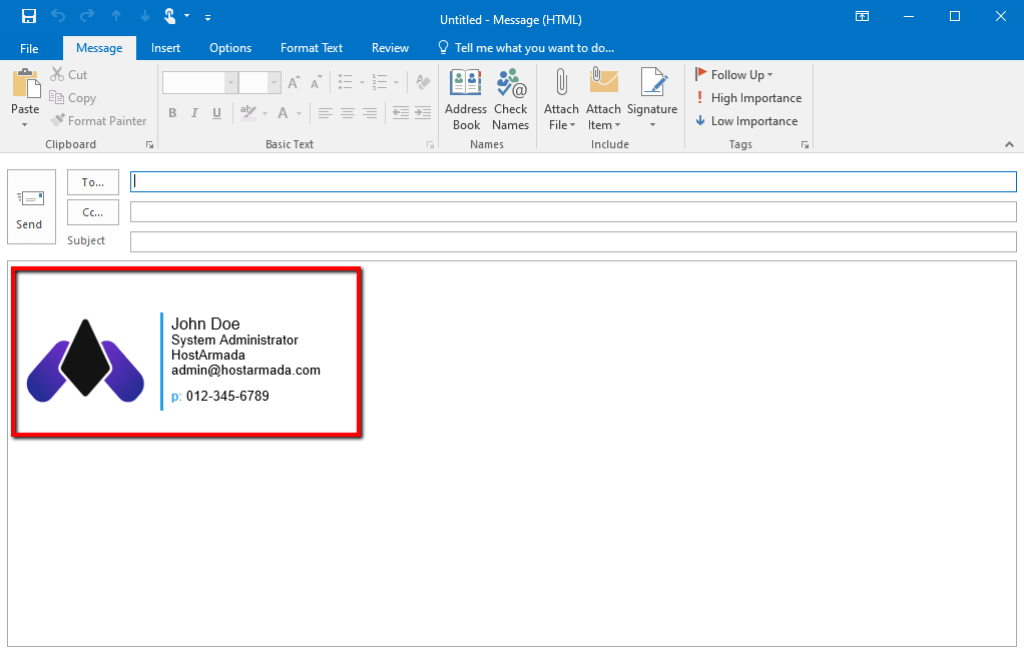Click the Cut scissors icon
The image size is (1024, 655).
(59, 75)
